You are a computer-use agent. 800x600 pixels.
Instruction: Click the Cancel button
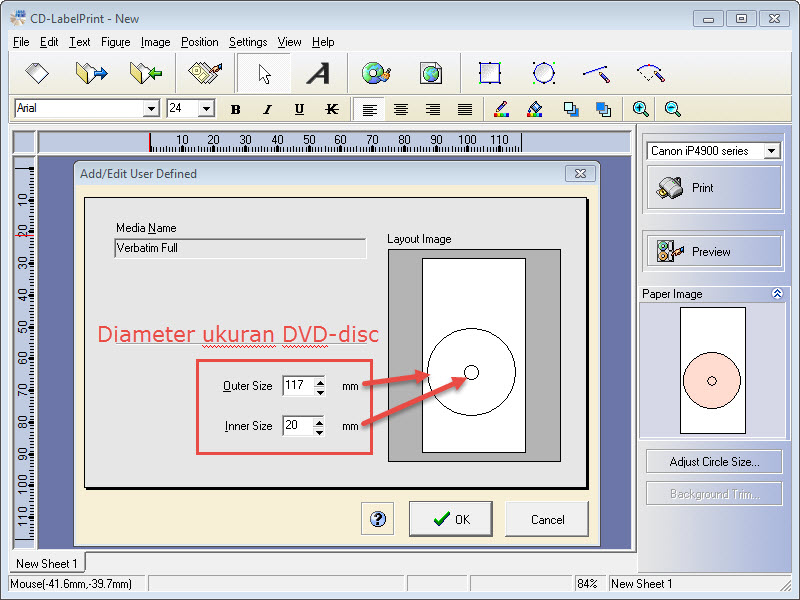pyautogui.click(x=547, y=519)
